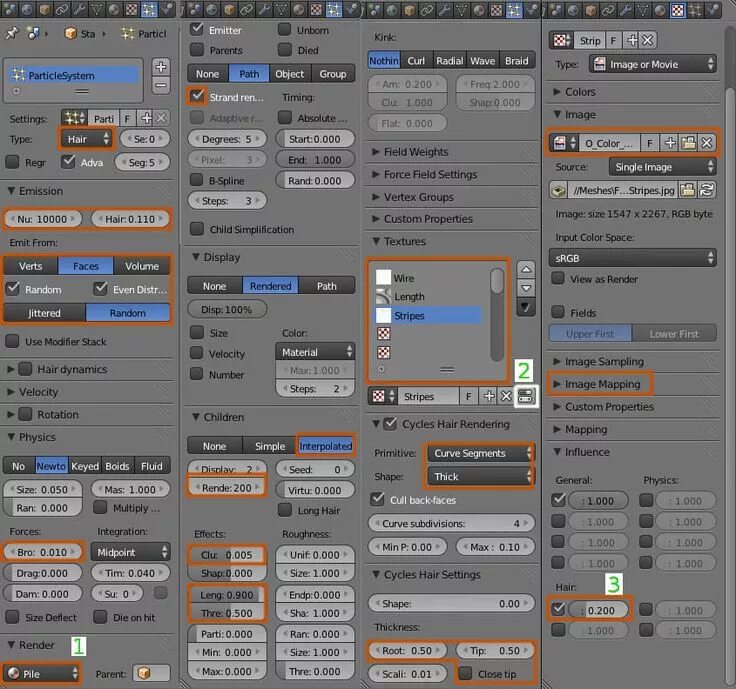Move texture slot down arrow beside Textures list
Viewport: 736px width, 689px height.
526,288
